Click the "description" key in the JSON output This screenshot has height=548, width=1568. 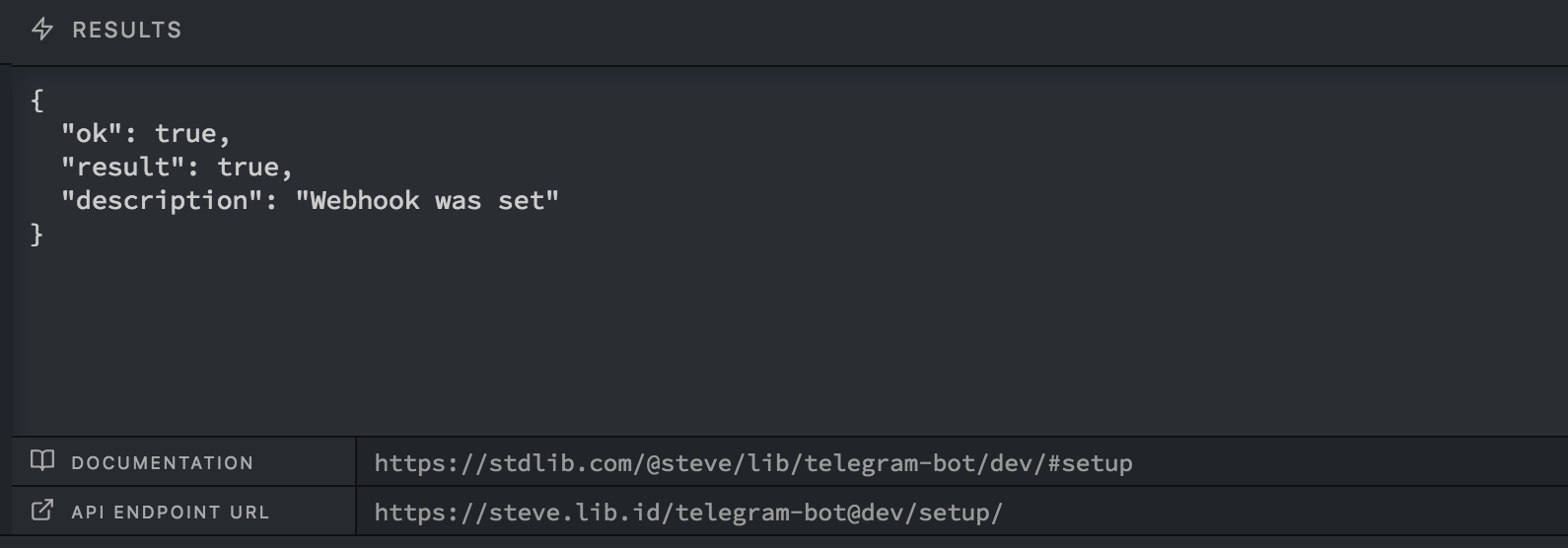(162, 201)
